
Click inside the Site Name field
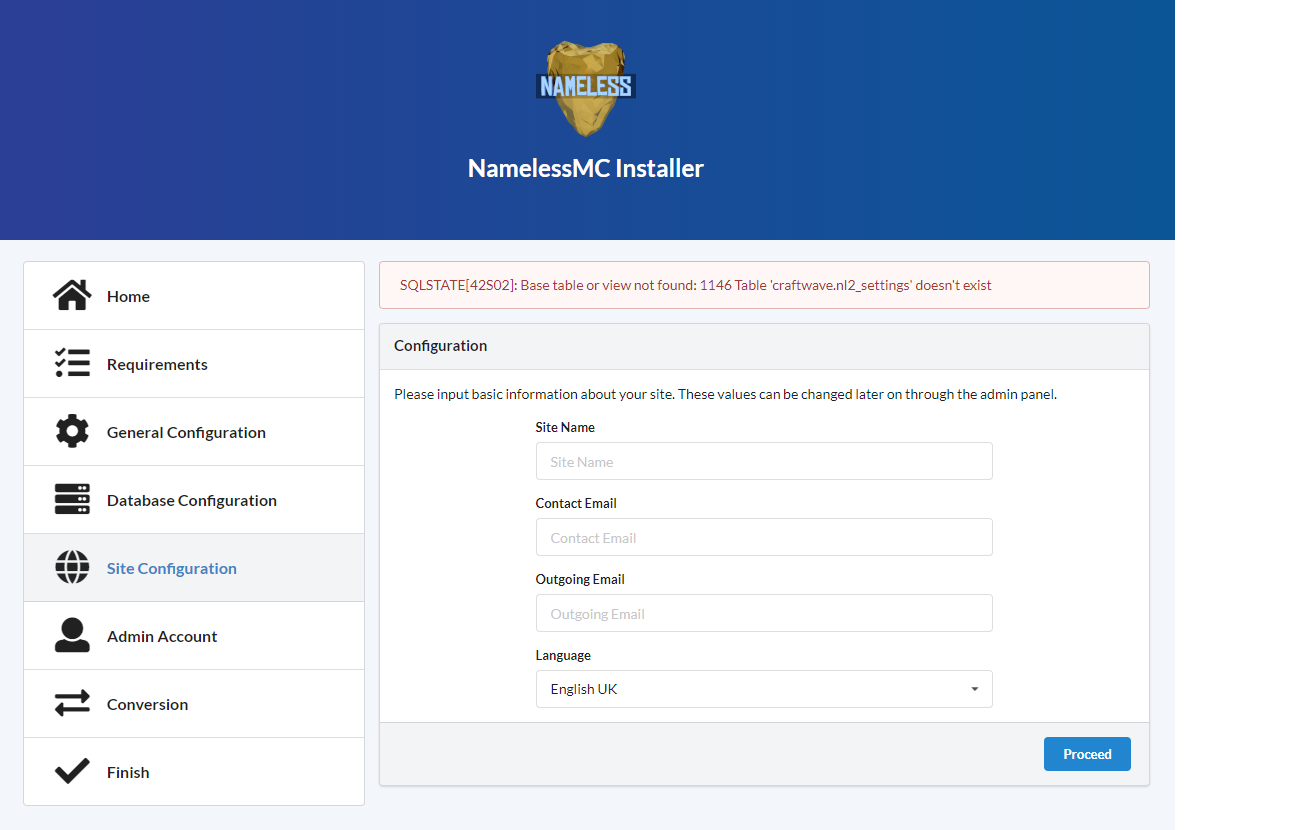[763, 461]
